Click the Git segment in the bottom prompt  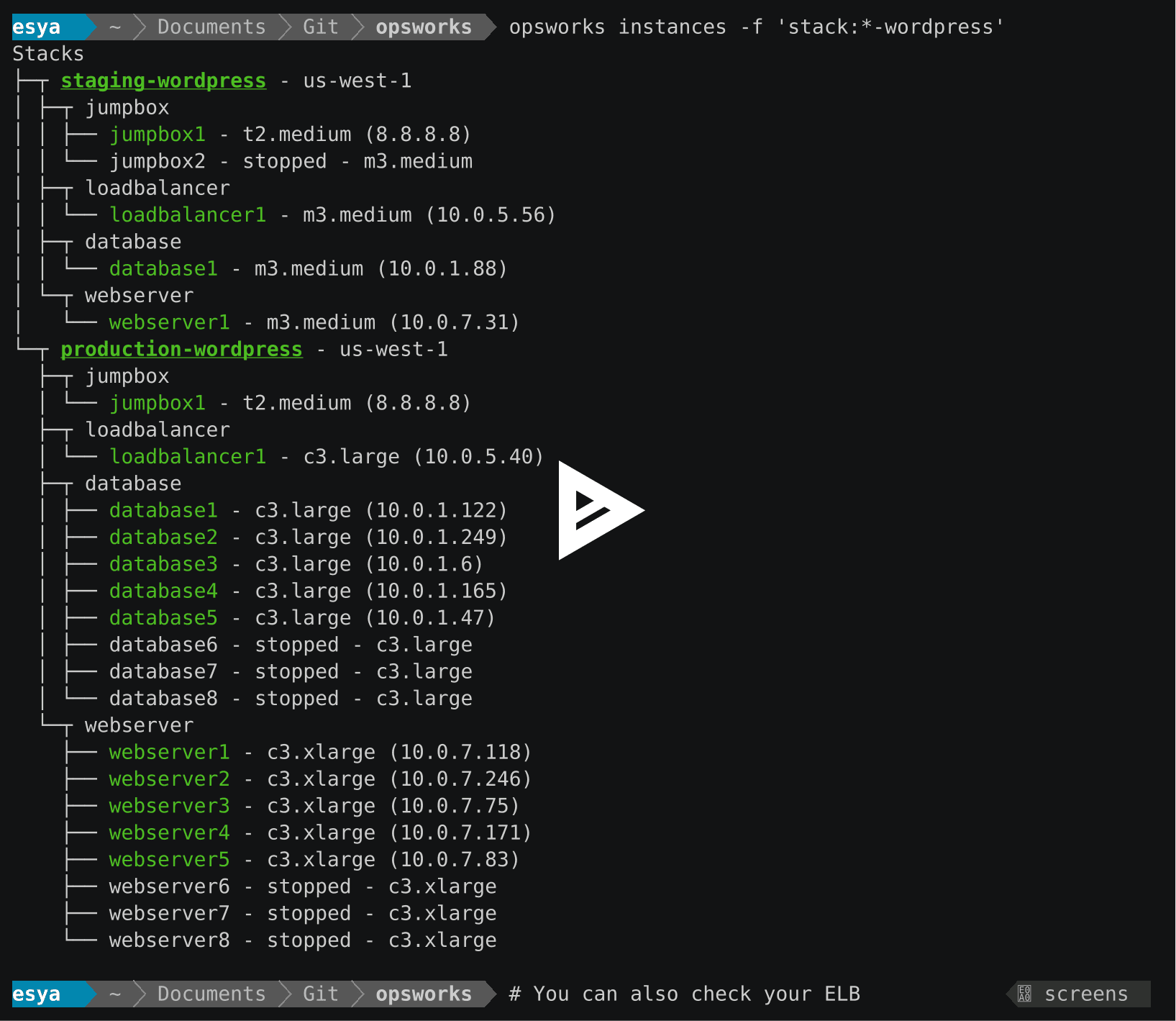pyautogui.click(x=320, y=994)
